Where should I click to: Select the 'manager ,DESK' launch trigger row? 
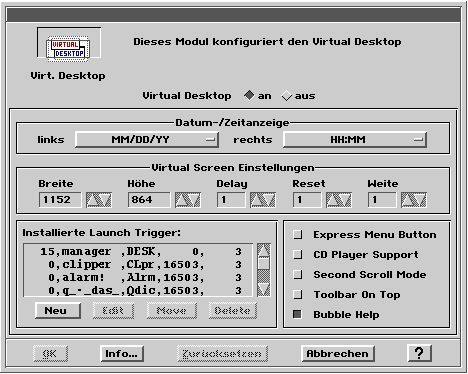click(138, 251)
